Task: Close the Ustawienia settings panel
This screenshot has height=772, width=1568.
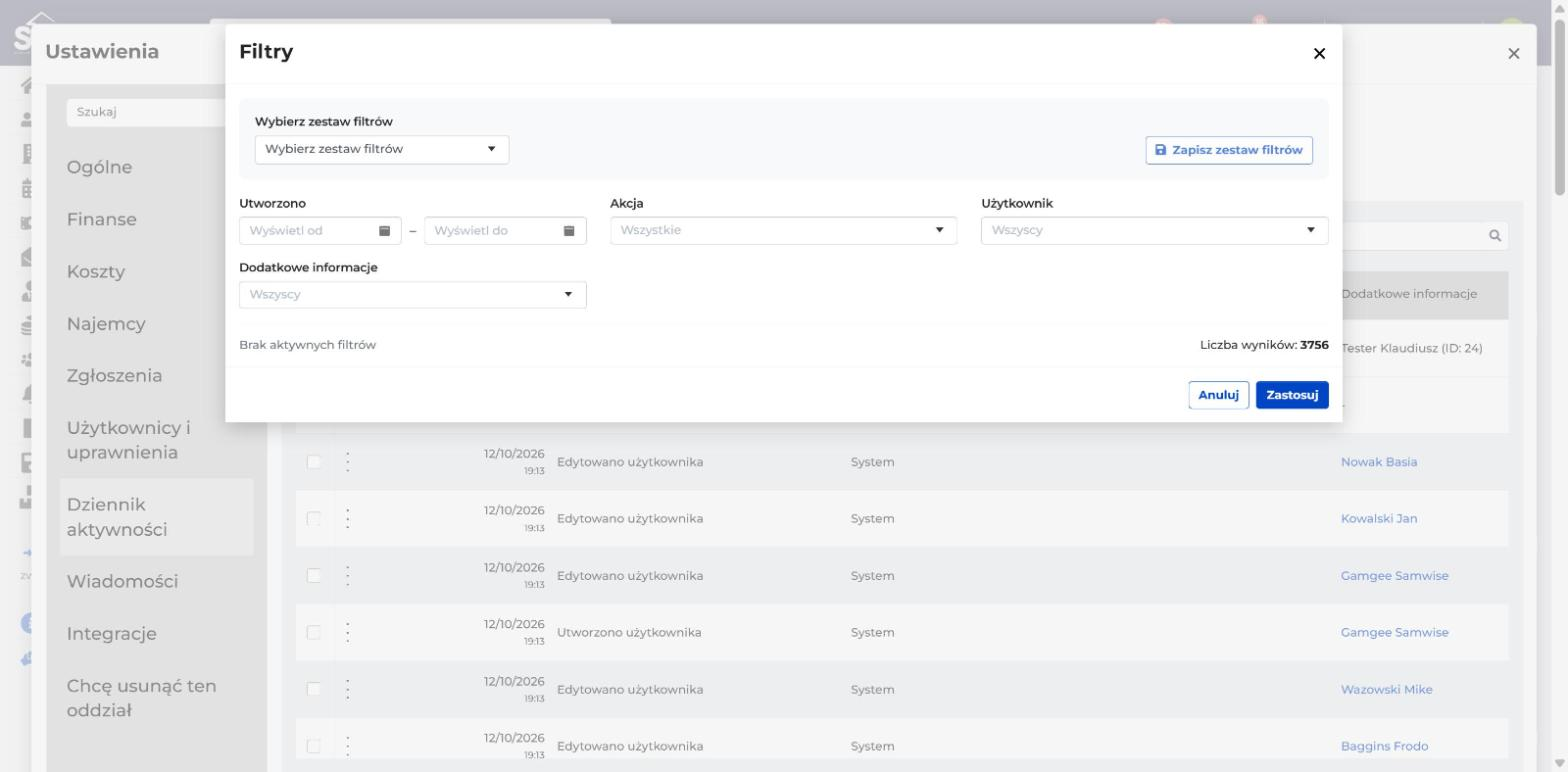Action: 1513,53
